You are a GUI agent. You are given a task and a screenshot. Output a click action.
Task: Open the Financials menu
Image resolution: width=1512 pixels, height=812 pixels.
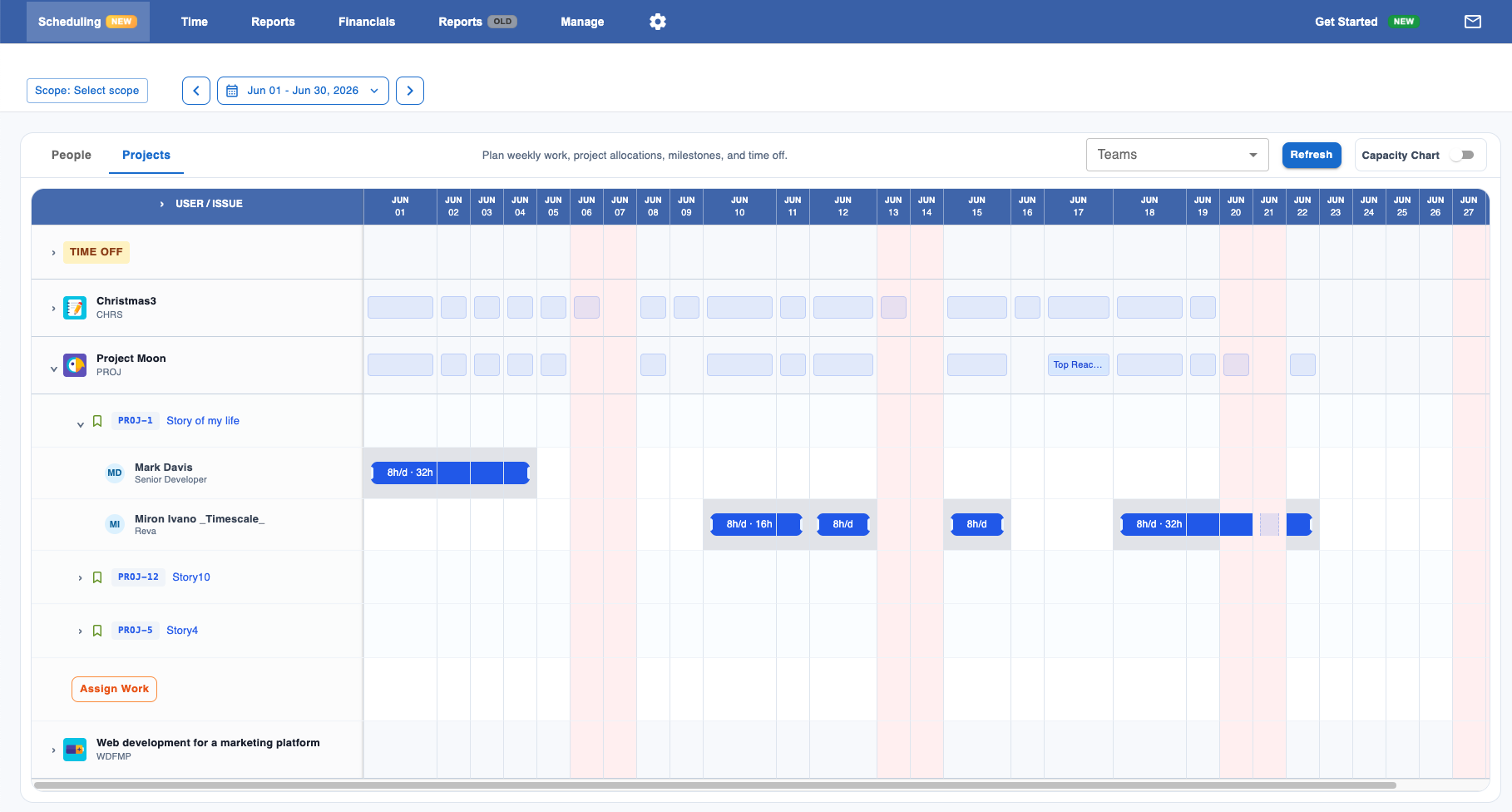(x=367, y=22)
